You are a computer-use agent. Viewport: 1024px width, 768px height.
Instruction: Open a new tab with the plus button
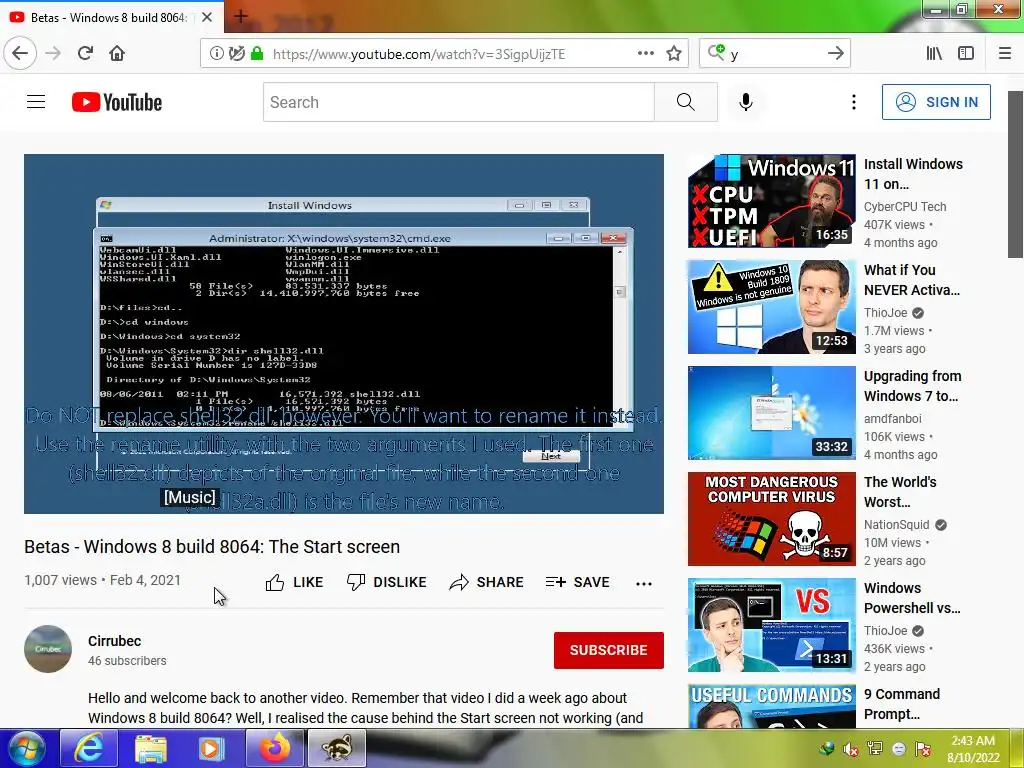(240, 17)
